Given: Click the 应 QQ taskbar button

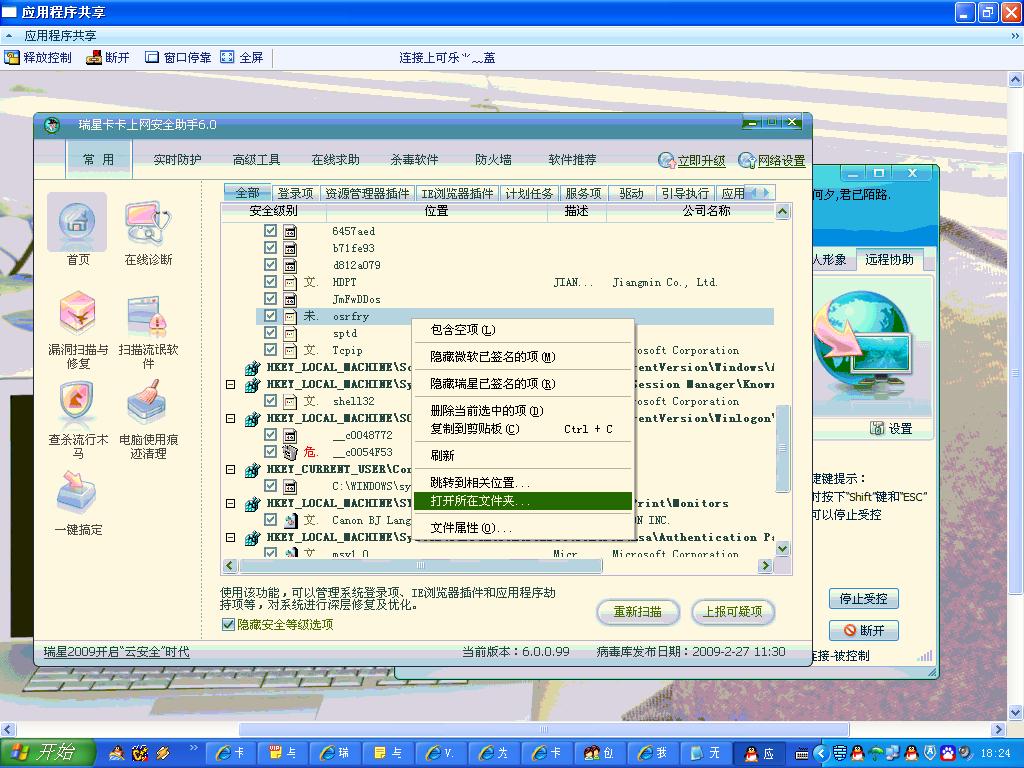Looking at the screenshot, I should tap(760, 753).
